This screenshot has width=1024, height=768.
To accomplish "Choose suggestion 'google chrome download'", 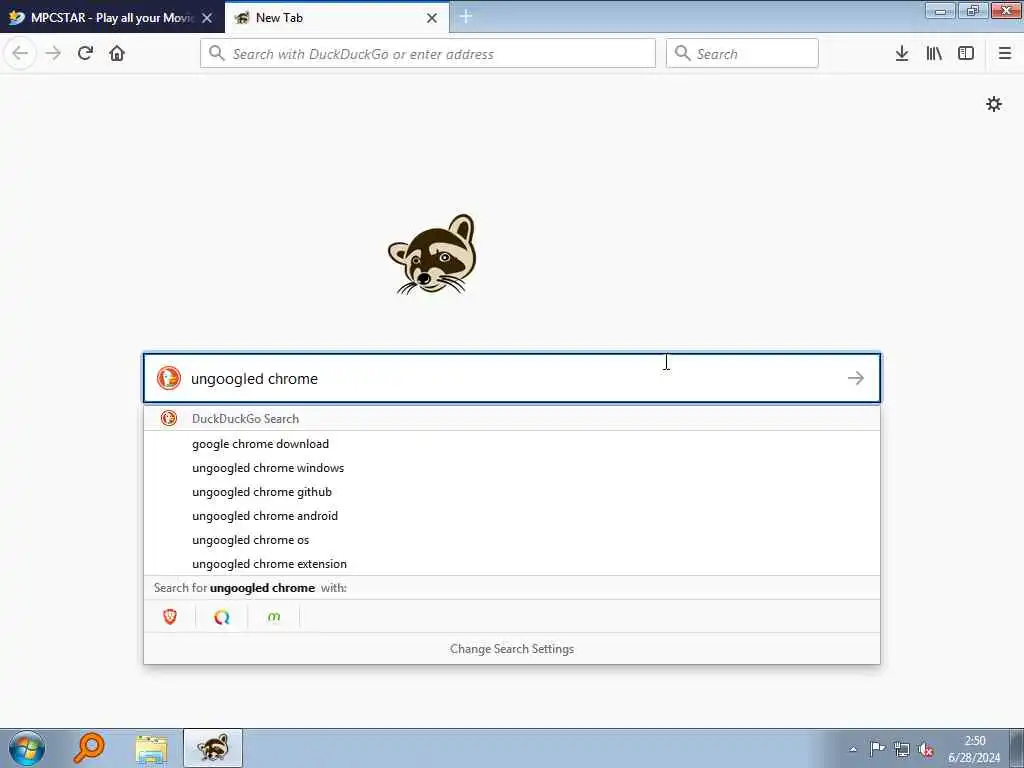I will pos(512,443).
